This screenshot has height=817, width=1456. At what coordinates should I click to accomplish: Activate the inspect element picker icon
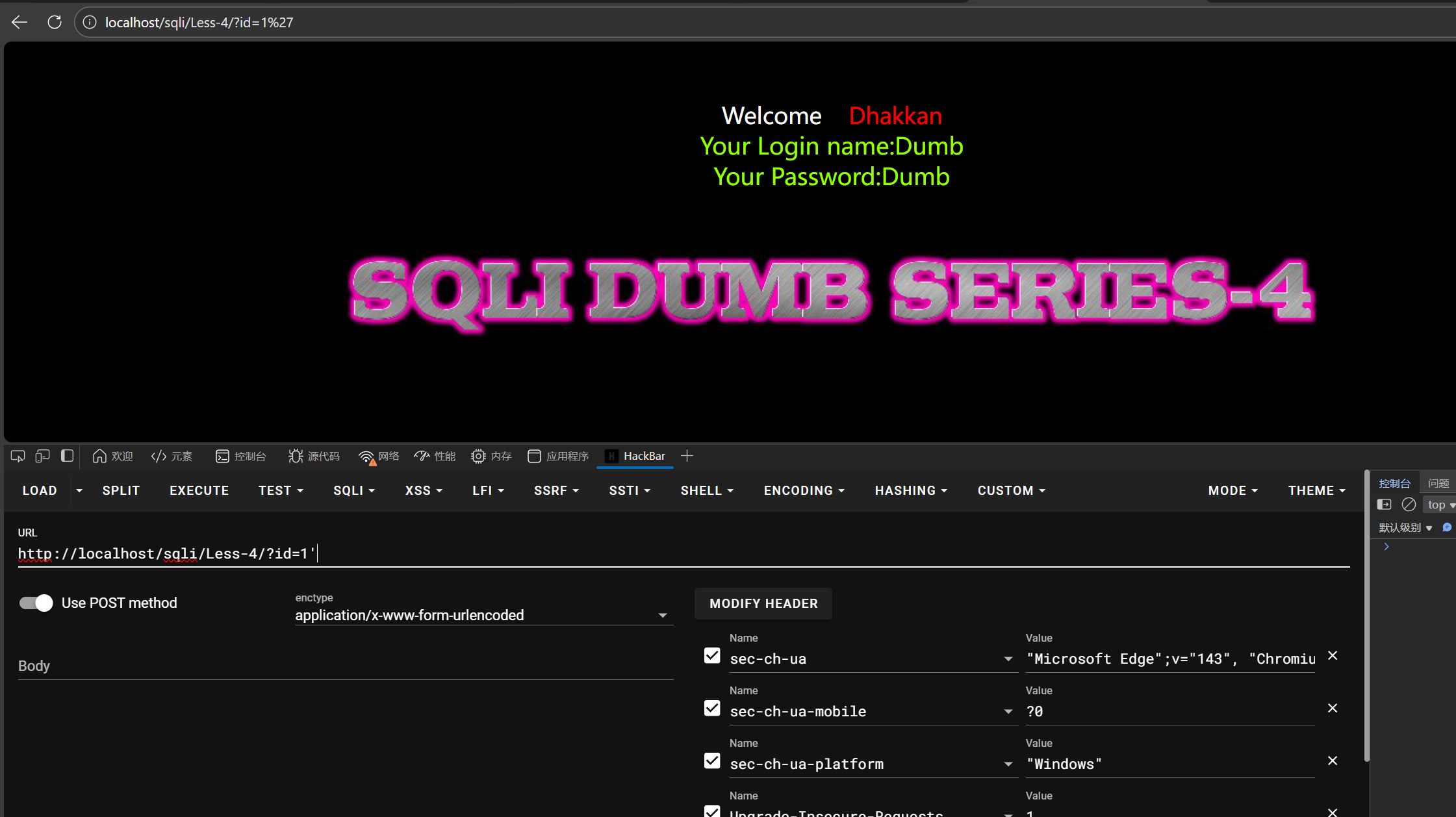coord(18,456)
